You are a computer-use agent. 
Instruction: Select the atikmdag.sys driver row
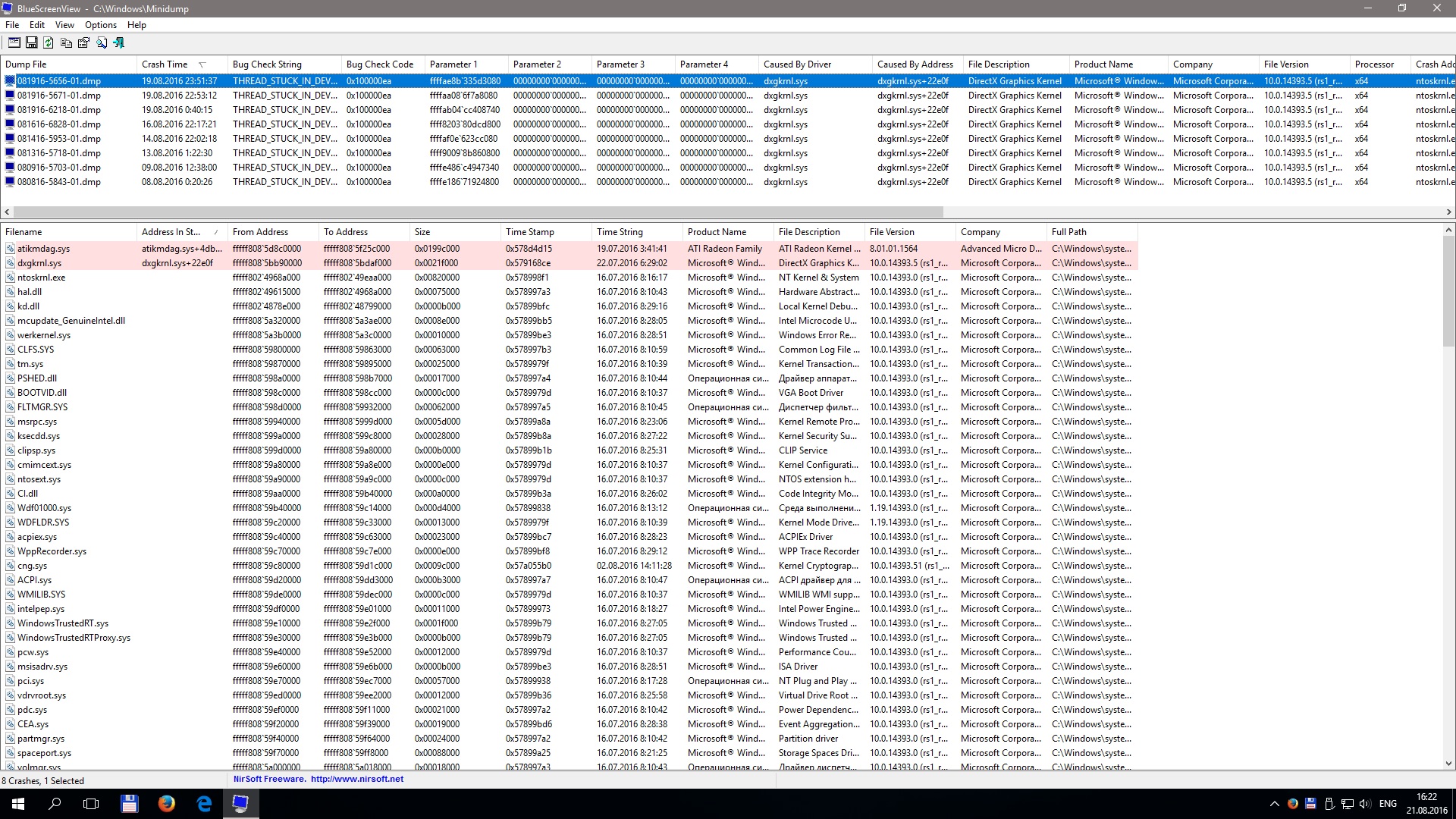coord(43,249)
